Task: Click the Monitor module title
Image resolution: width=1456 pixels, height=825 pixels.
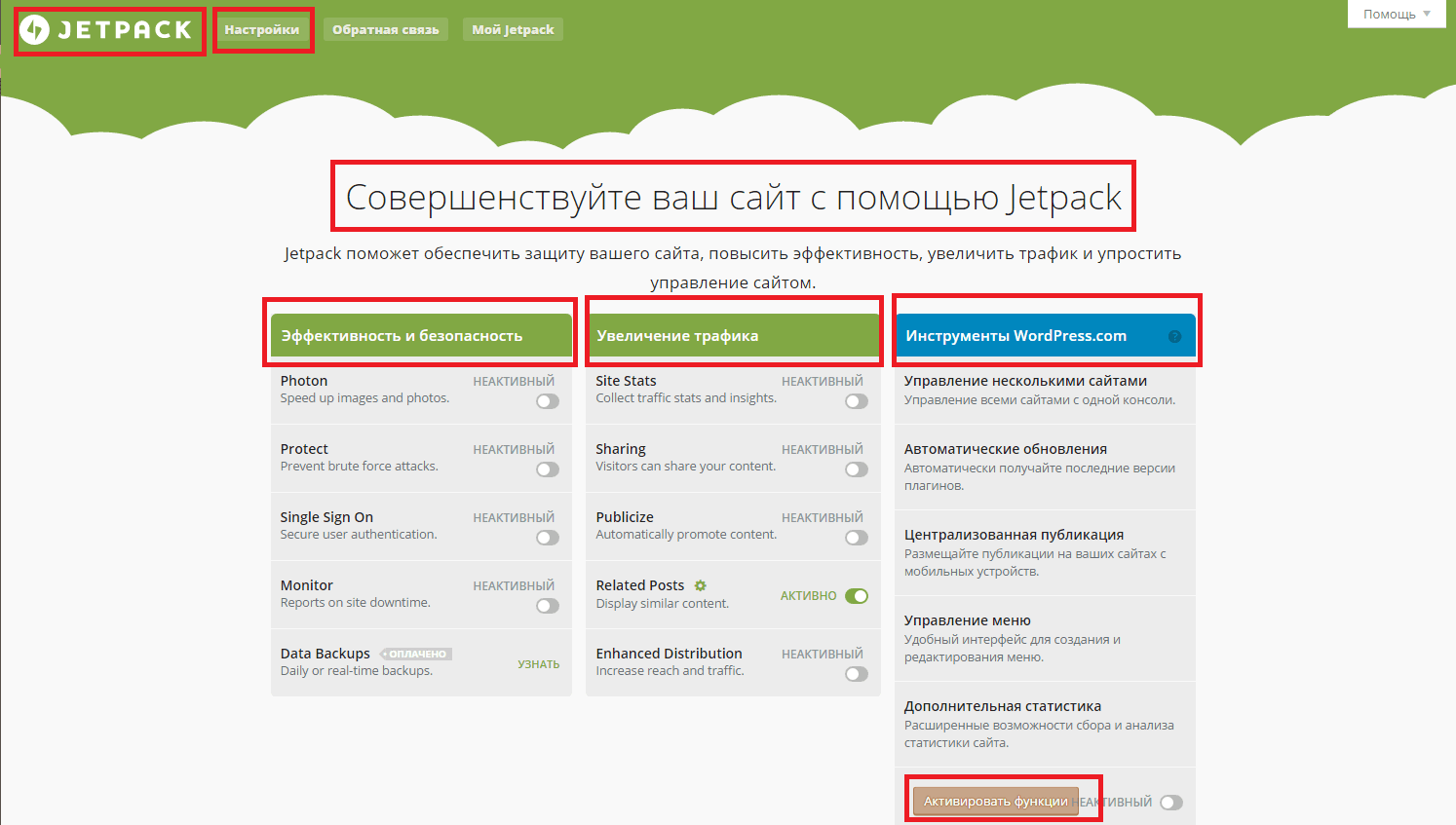Action: tap(307, 585)
